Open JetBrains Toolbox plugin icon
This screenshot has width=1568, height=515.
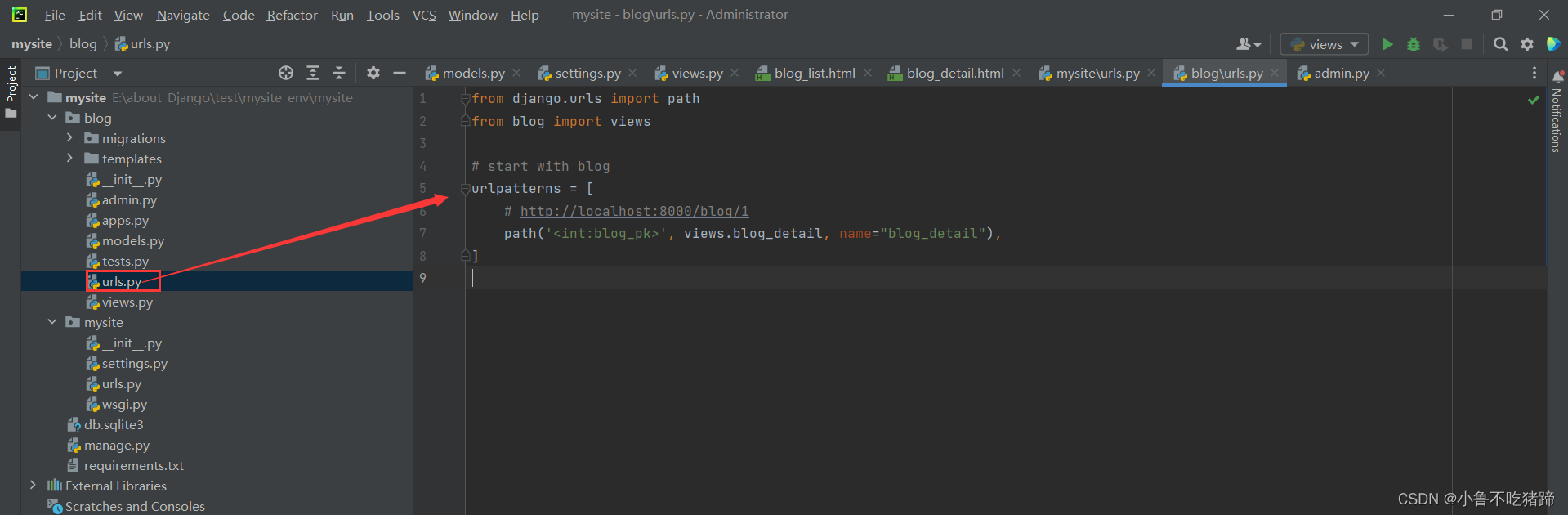point(1553,44)
